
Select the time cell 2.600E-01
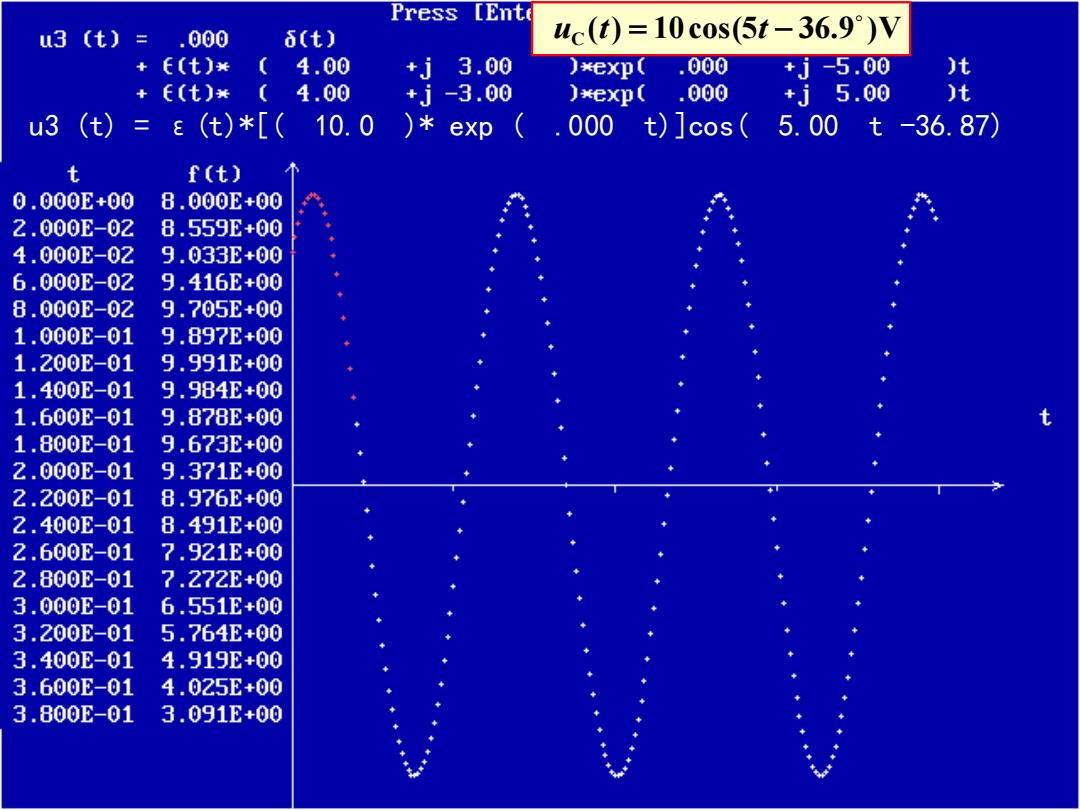[x=74, y=552]
